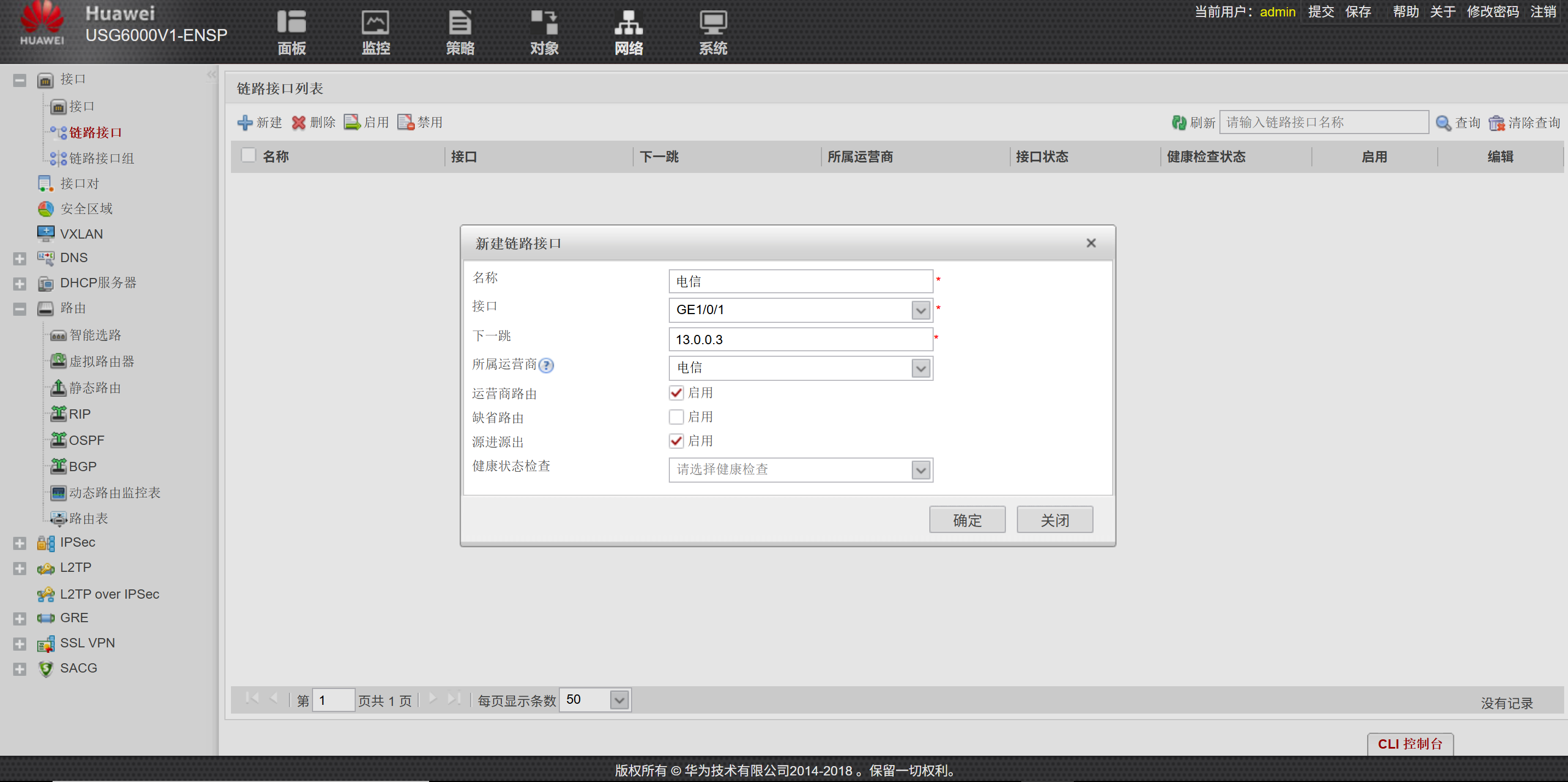Click the blue plus New (新建) icon
Image resolution: width=1568 pixels, height=782 pixels.
click(245, 123)
